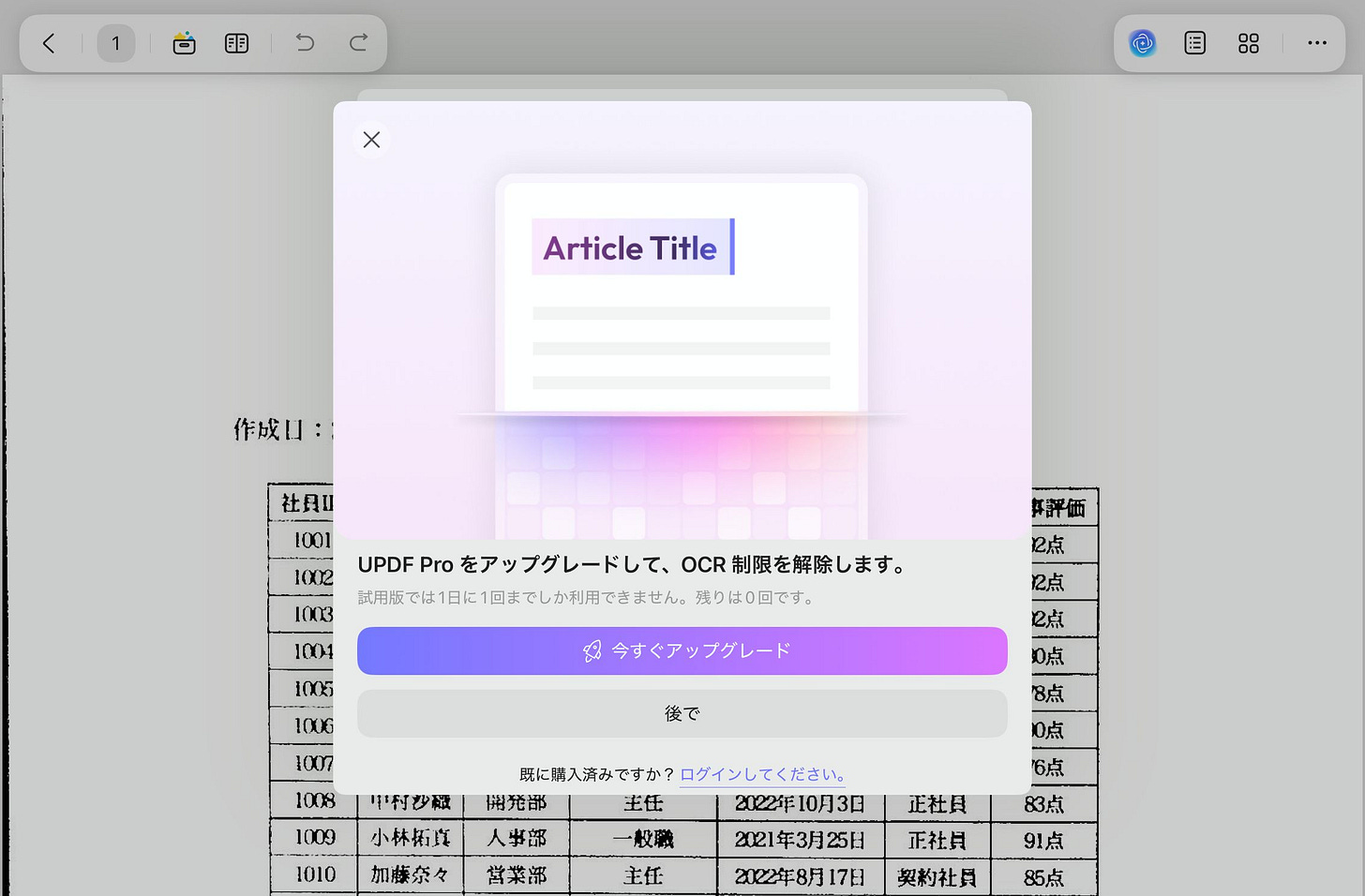The width and height of the screenshot is (1365, 896).
Task: Redo the last action
Action: pyautogui.click(x=357, y=43)
